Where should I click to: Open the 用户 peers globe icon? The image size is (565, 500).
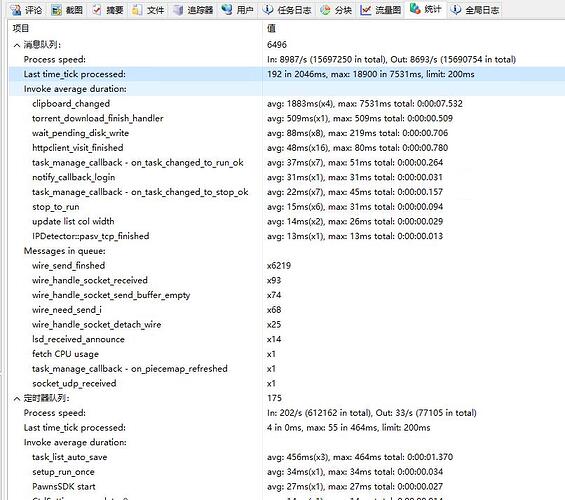click(227, 9)
